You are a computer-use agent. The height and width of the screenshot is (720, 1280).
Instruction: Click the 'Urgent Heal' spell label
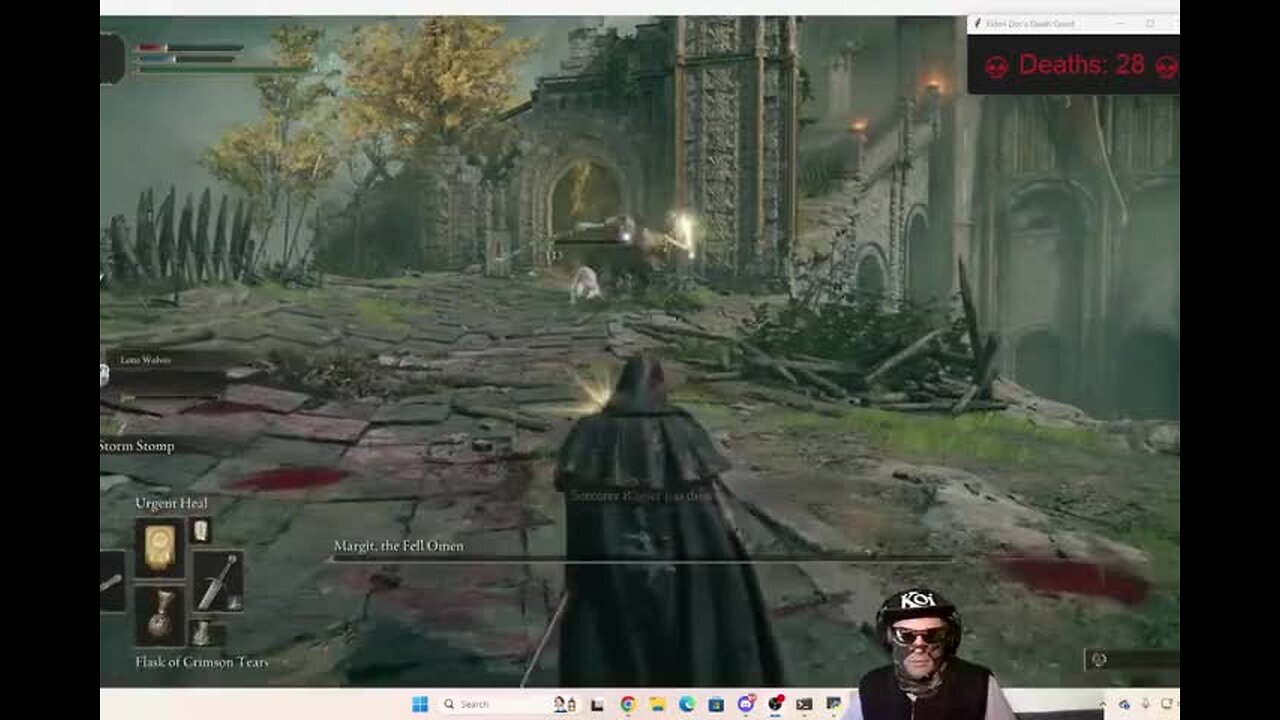[171, 503]
